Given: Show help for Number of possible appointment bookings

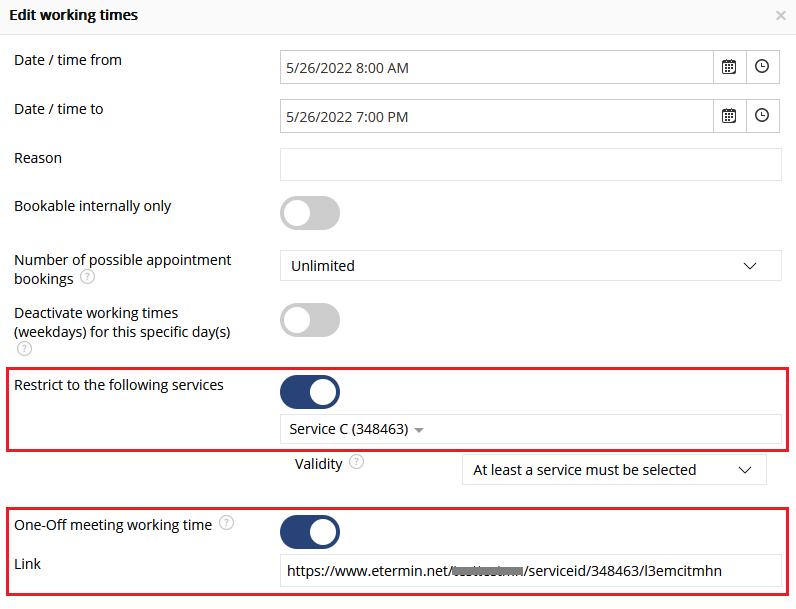Looking at the screenshot, I should click(87, 277).
